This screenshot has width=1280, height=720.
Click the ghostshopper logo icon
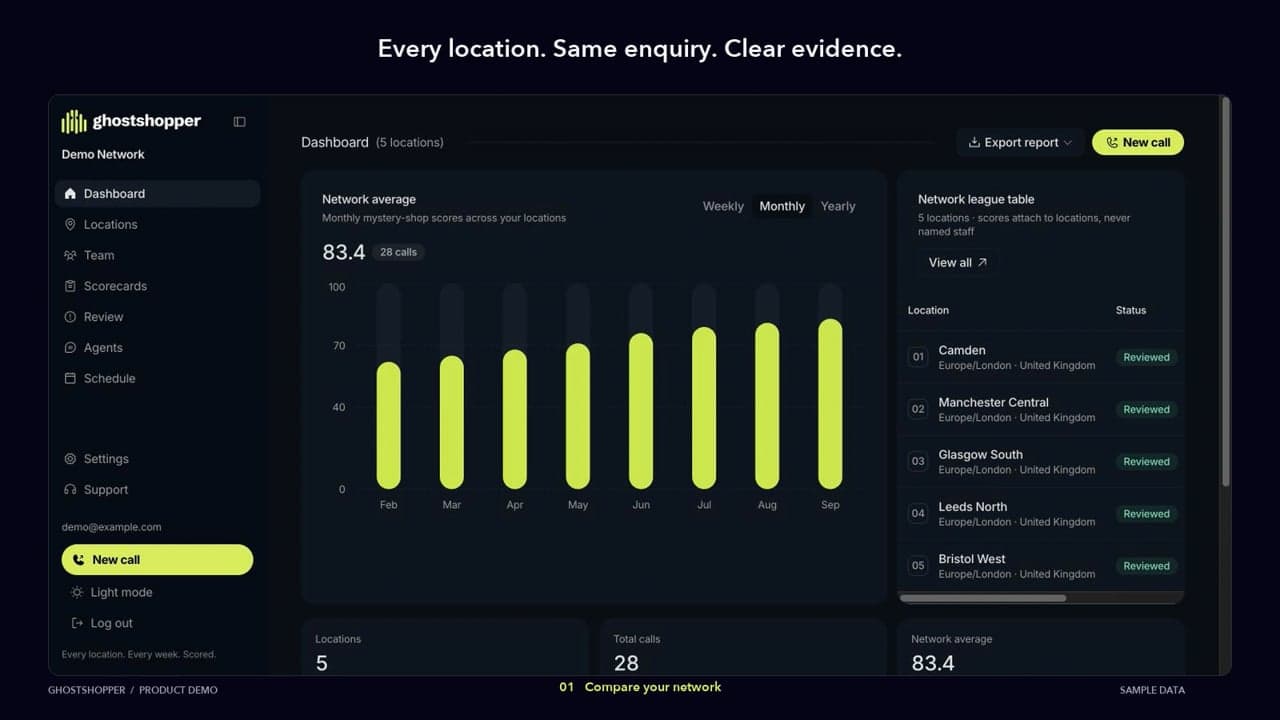pos(74,122)
